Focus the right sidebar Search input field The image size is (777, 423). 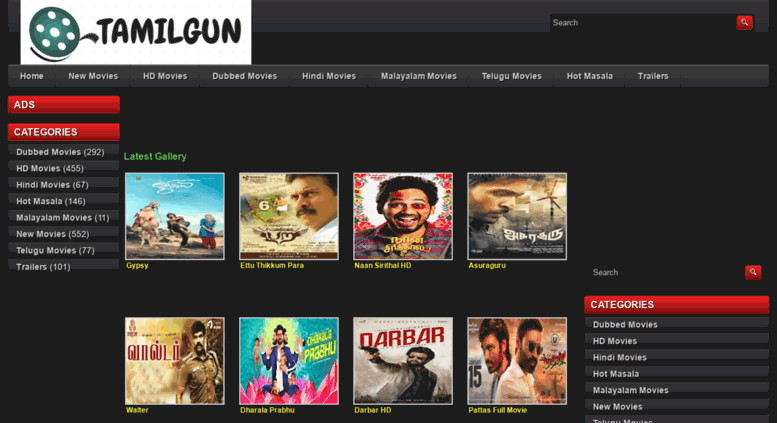667,272
